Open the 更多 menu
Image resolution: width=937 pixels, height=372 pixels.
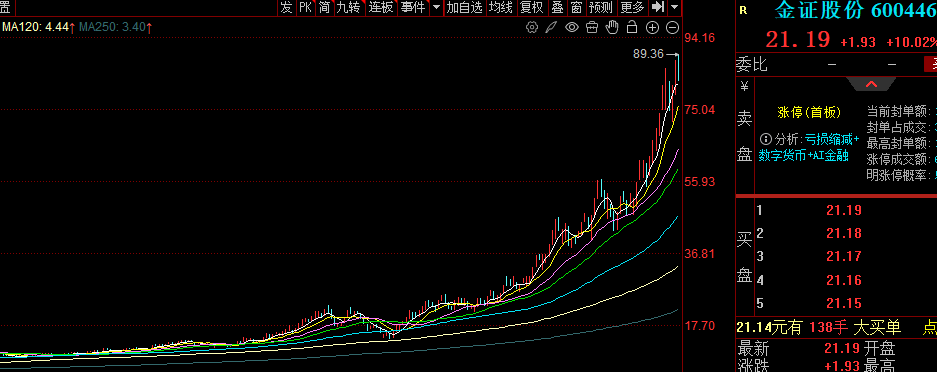[632, 7]
